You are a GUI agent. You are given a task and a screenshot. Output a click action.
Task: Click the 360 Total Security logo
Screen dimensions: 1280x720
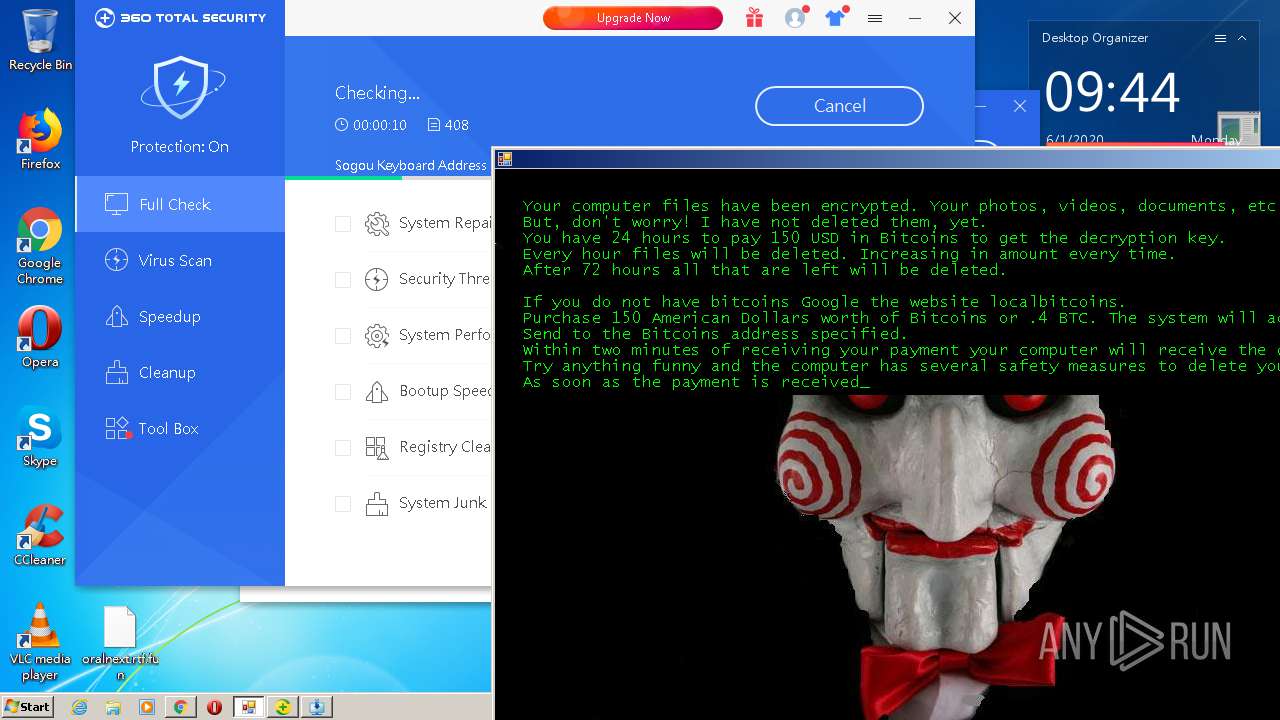pyautogui.click(x=181, y=18)
